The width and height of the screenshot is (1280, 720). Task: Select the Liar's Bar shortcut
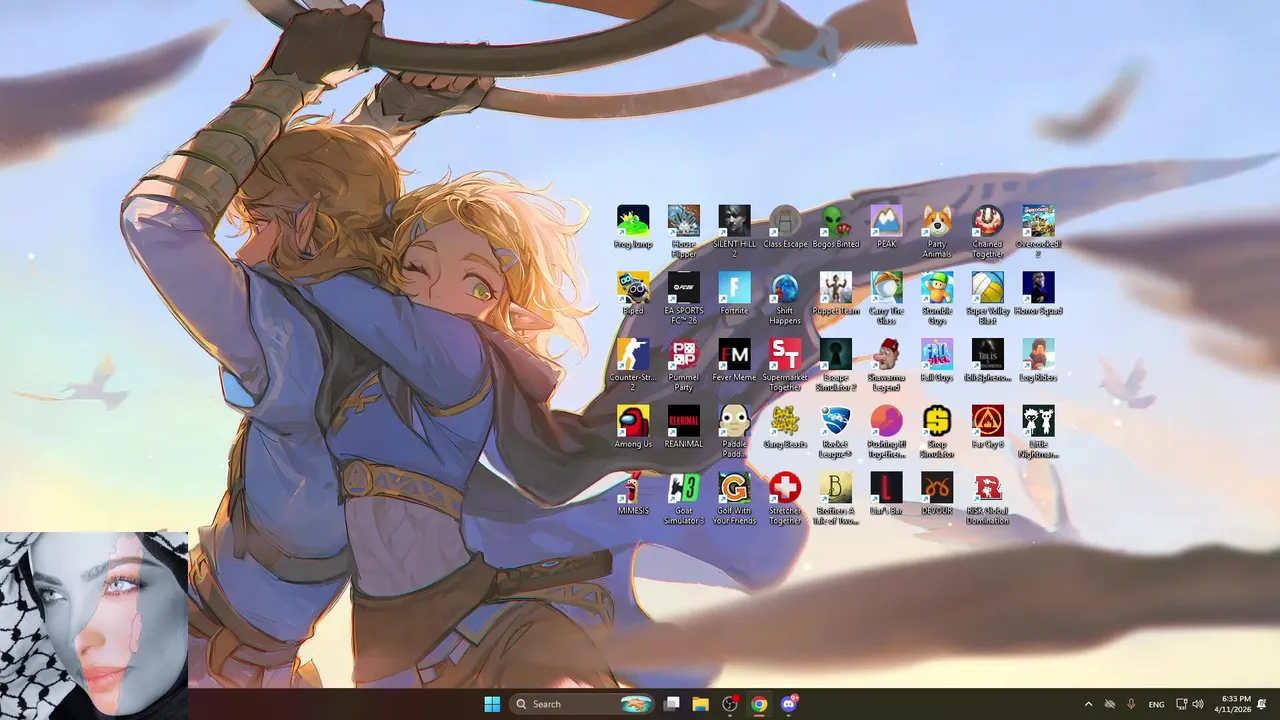886,495
